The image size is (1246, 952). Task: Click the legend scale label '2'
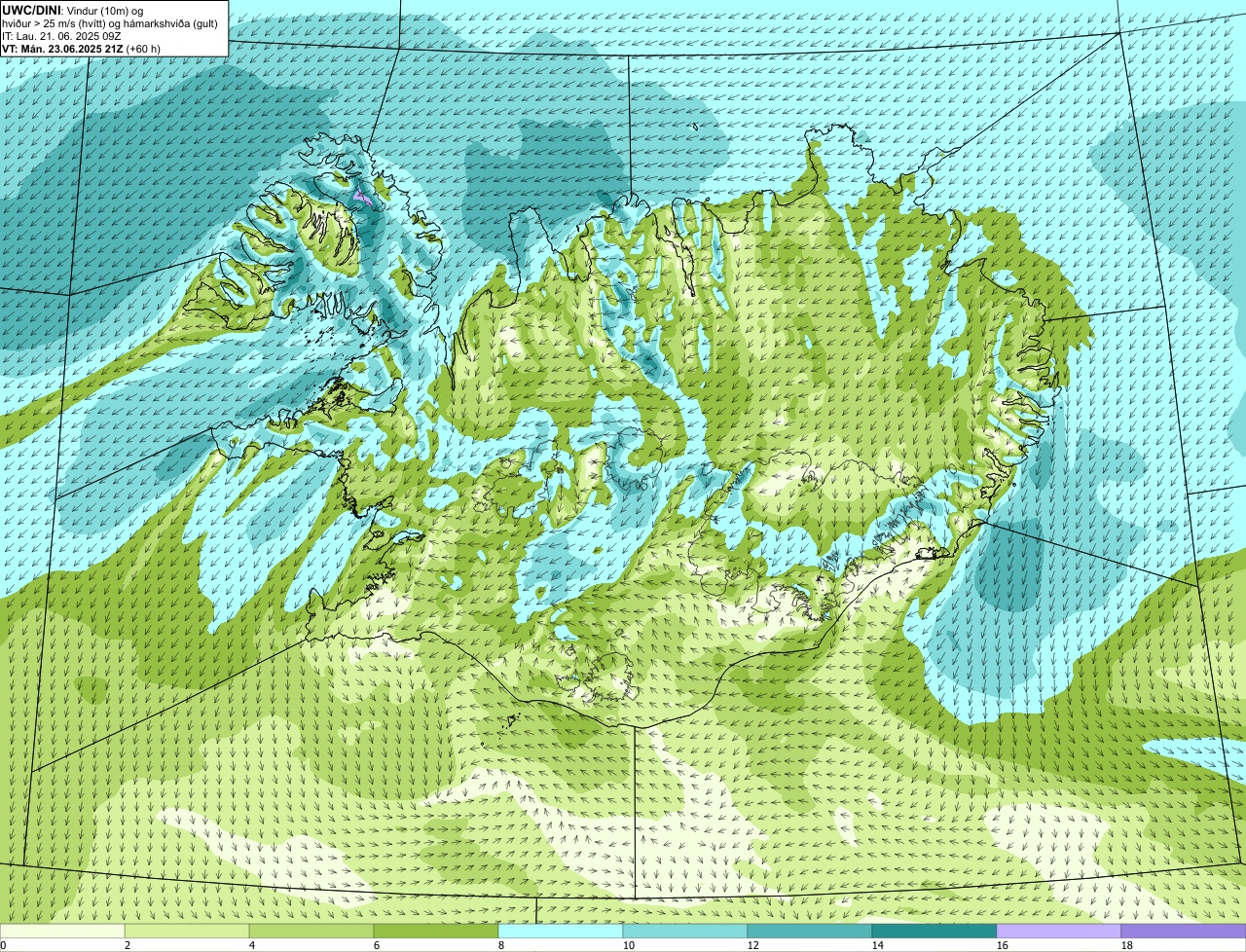128,945
